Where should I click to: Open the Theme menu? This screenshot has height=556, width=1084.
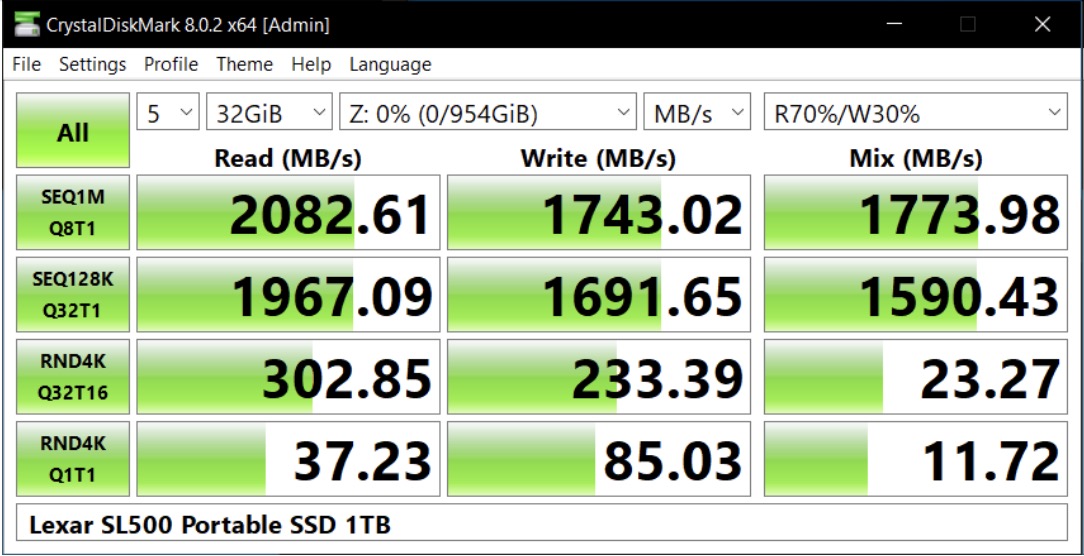[244, 64]
